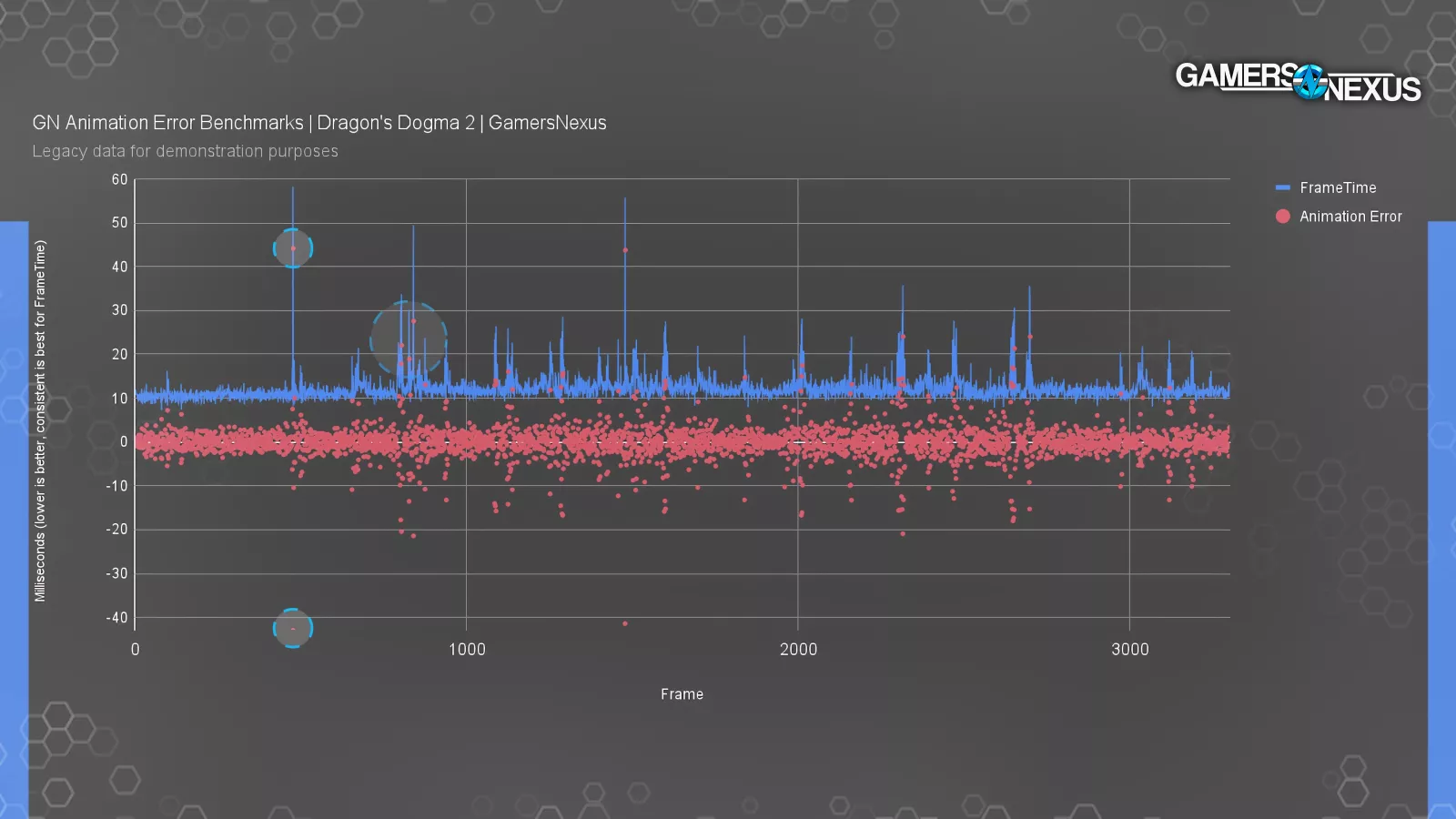Click the chart title mentioning Dragon's Dogma 2
Screen dimensions: 1456x819
pos(319,123)
